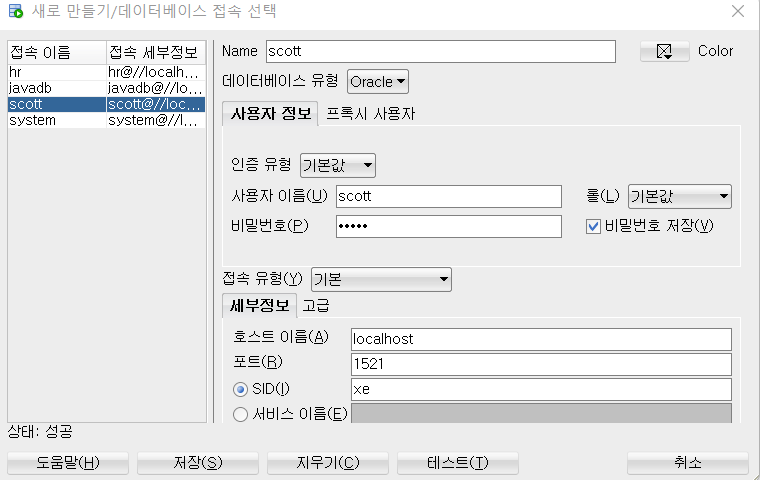
Task: Click the 취소 button
Action: 688,463
